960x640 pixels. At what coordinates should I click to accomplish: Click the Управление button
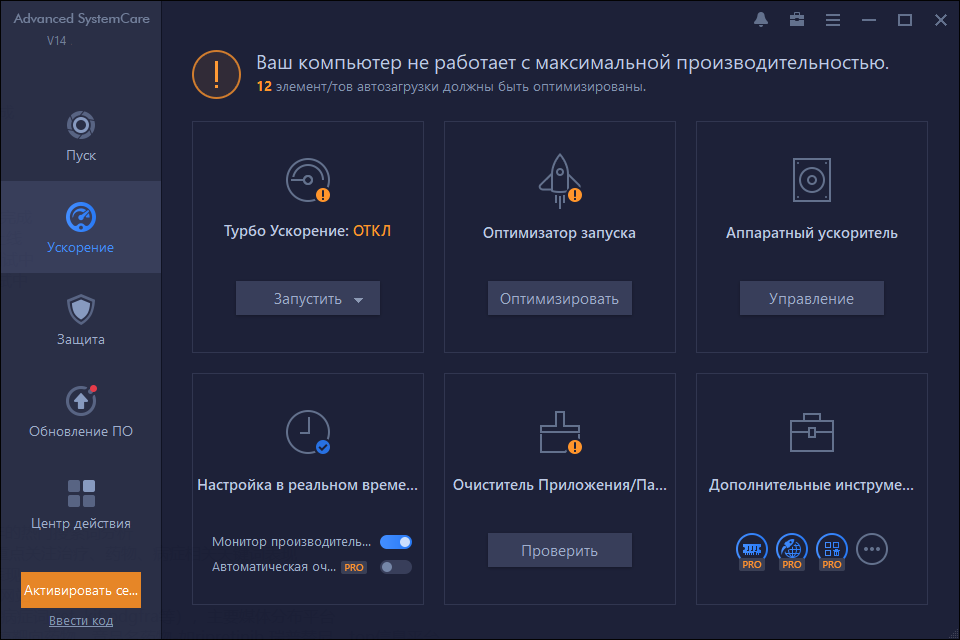[812, 298]
